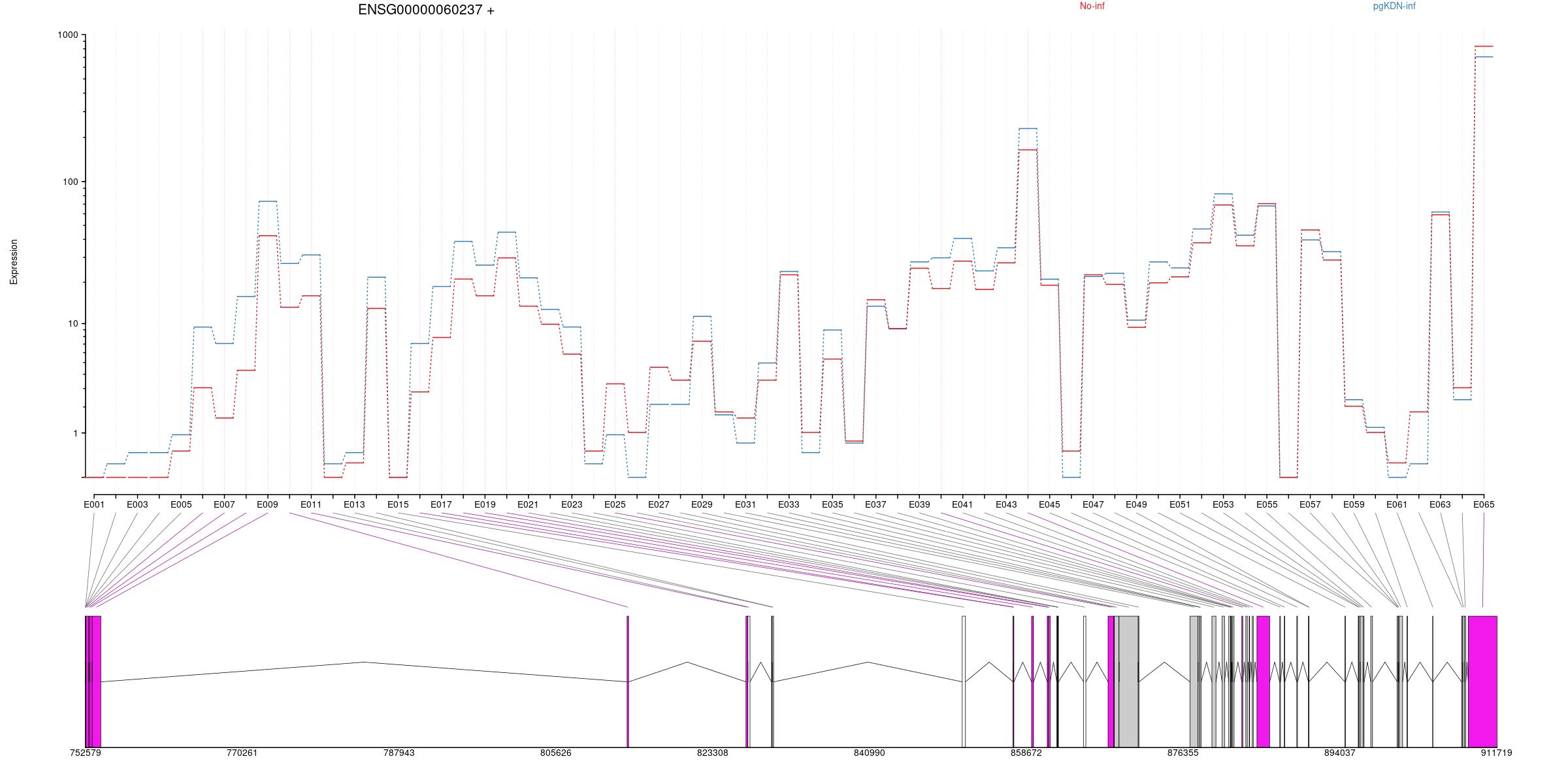Click exon label E017
Image resolution: width=1568 pixels, height=784 pixels.
(441, 504)
